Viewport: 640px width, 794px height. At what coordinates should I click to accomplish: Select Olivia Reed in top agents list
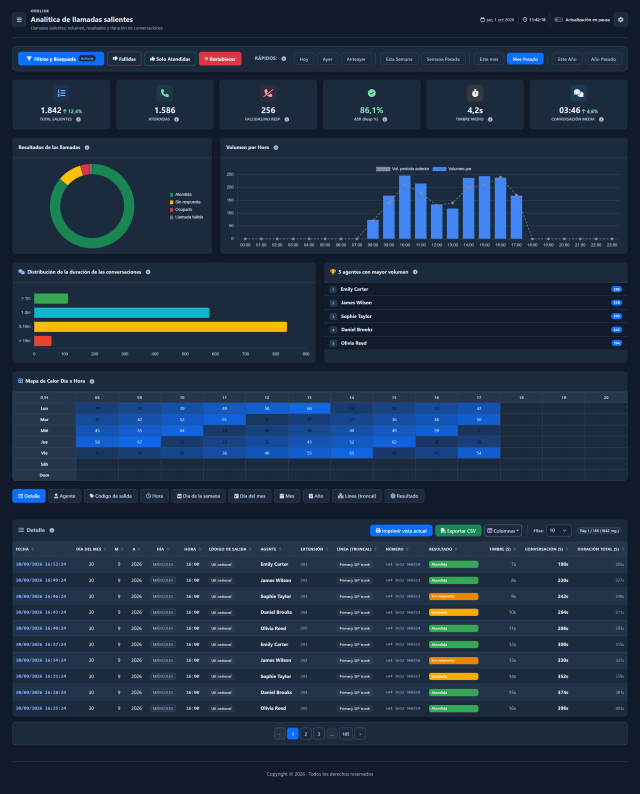[x=475, y=343]
